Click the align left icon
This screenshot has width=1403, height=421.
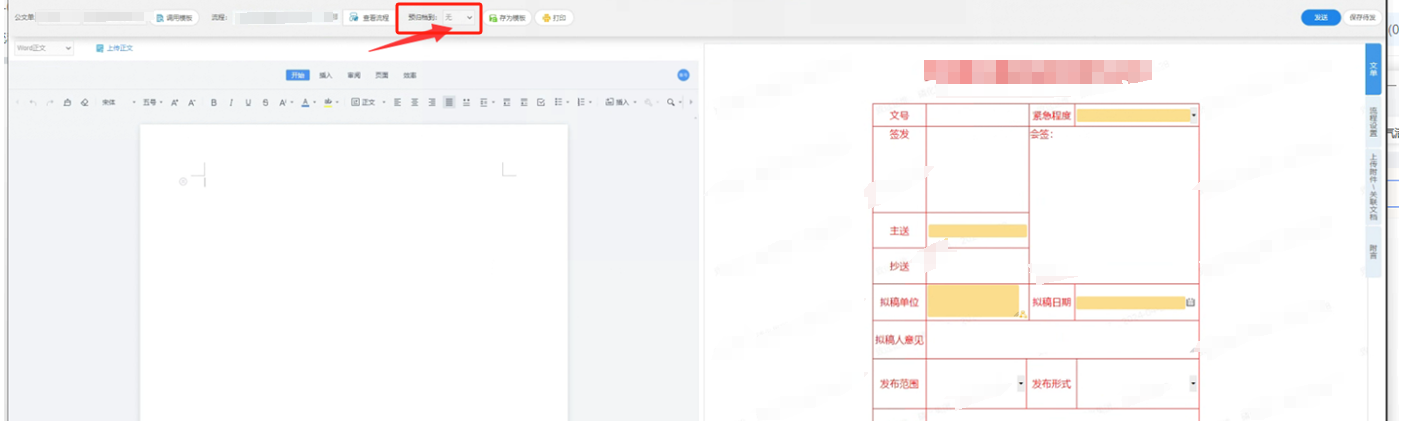[x=397, y=102]
